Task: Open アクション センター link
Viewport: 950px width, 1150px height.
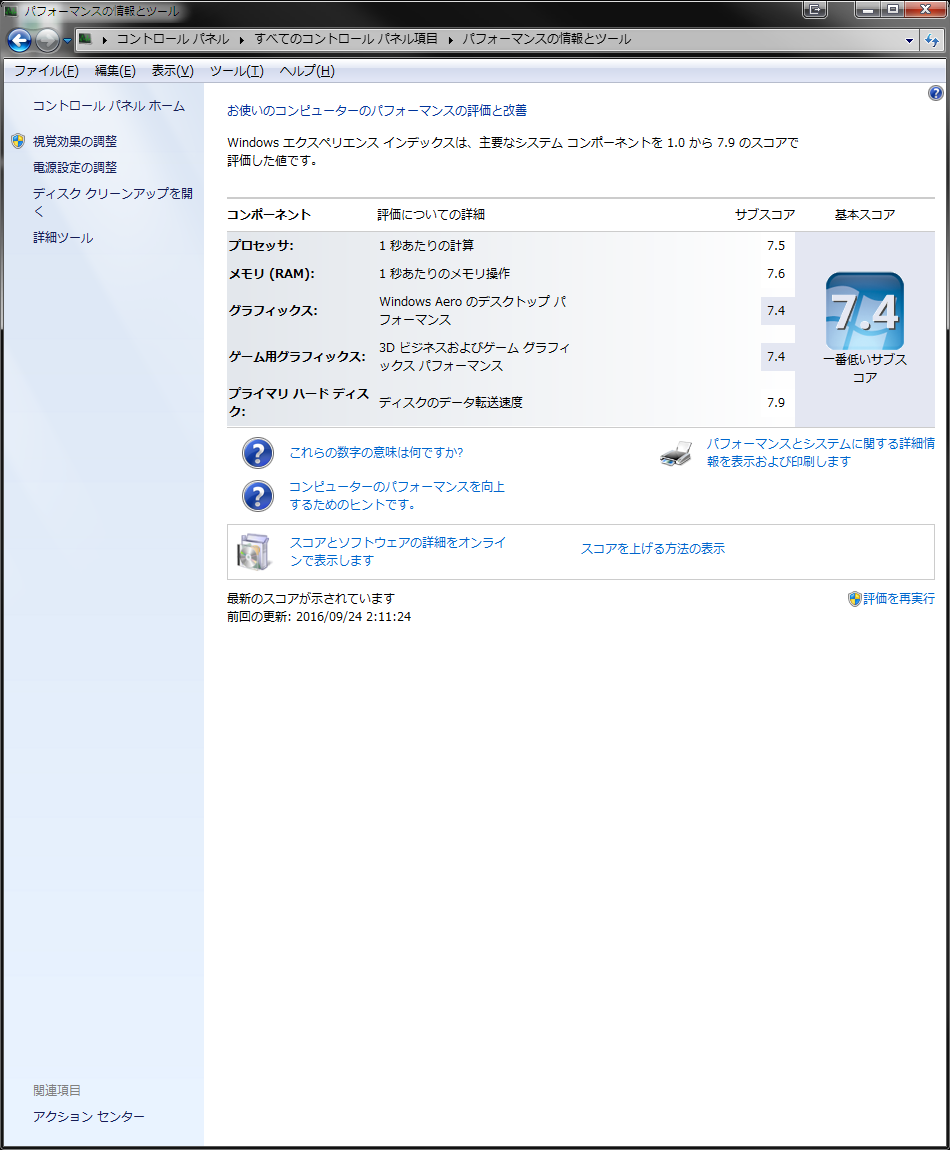Action: pos(89,1116)
